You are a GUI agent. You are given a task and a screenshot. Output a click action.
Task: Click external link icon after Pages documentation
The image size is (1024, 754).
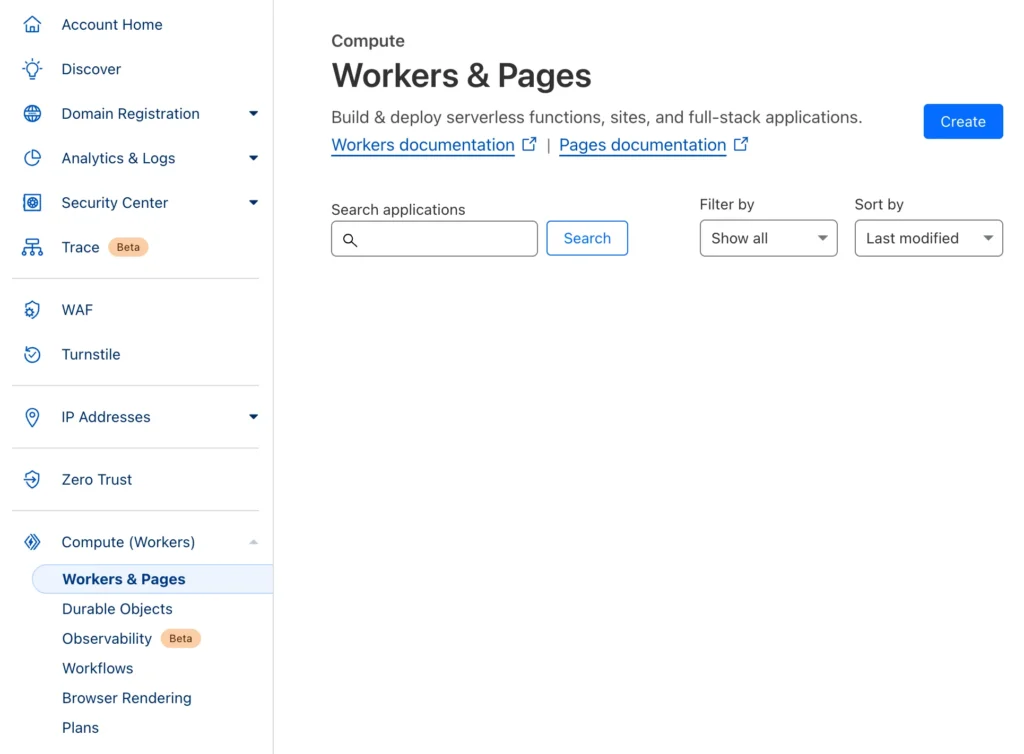(741, 144)
